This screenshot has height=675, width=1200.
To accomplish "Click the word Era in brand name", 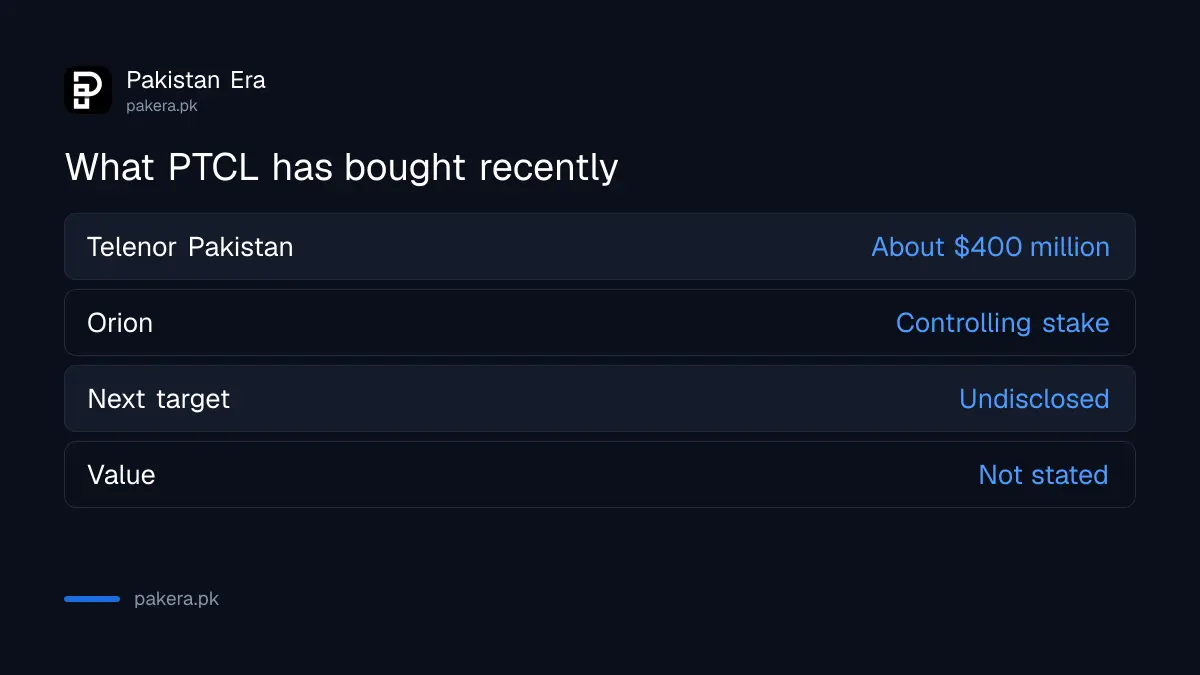I will tap(248, 80).
